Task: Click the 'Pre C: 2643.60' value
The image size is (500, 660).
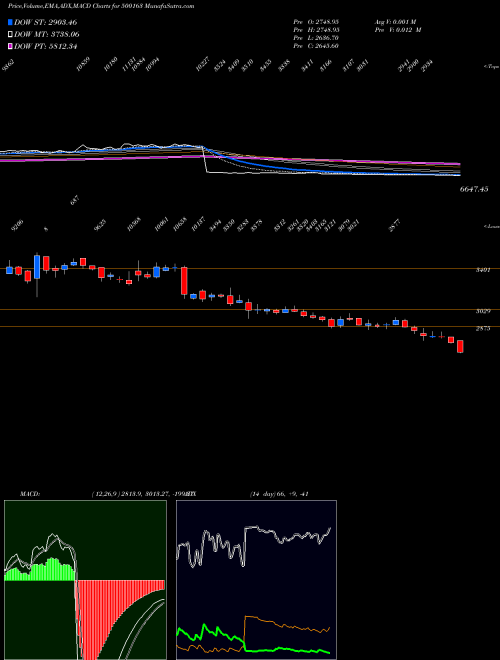Action: [x=316, y=46]
